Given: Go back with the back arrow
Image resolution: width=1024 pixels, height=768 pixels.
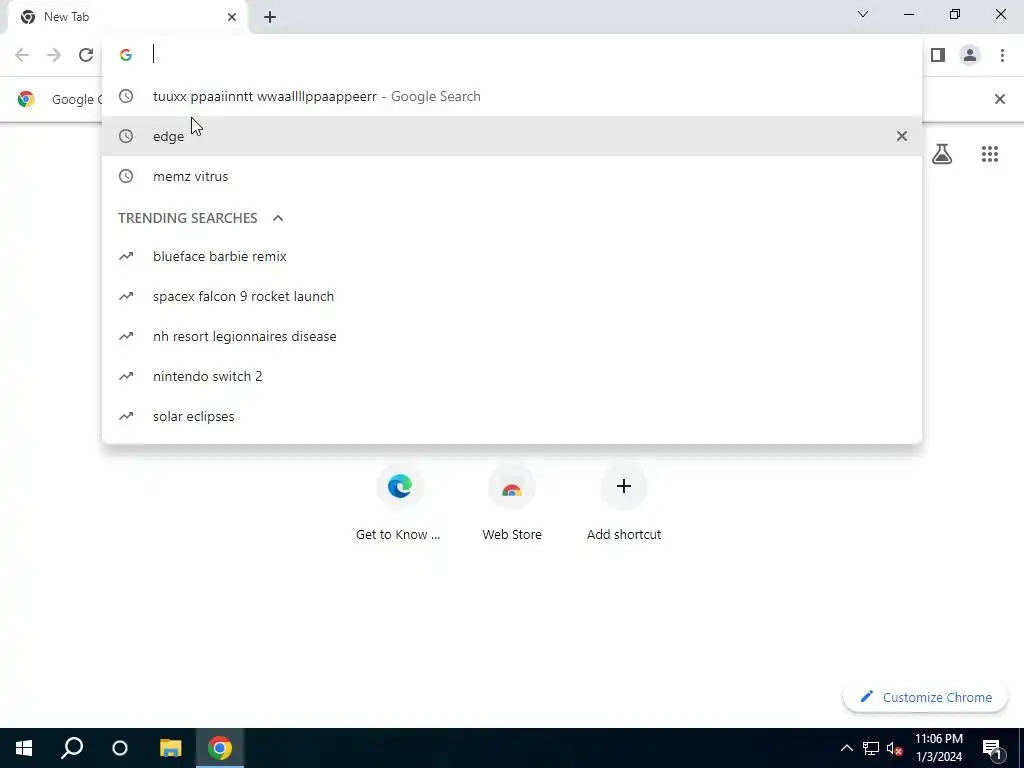Looking at the screenshot, I should (22, 55).
